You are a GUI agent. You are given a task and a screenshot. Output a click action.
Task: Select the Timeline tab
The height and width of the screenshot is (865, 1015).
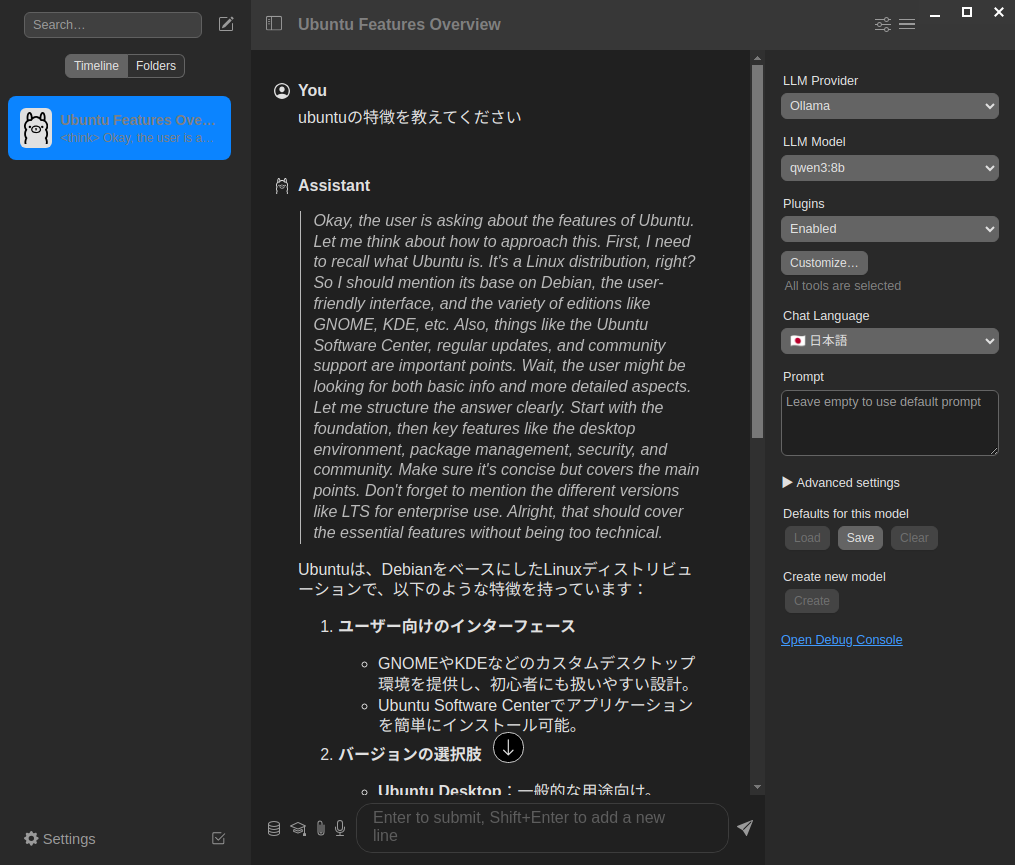click(96, 65)
